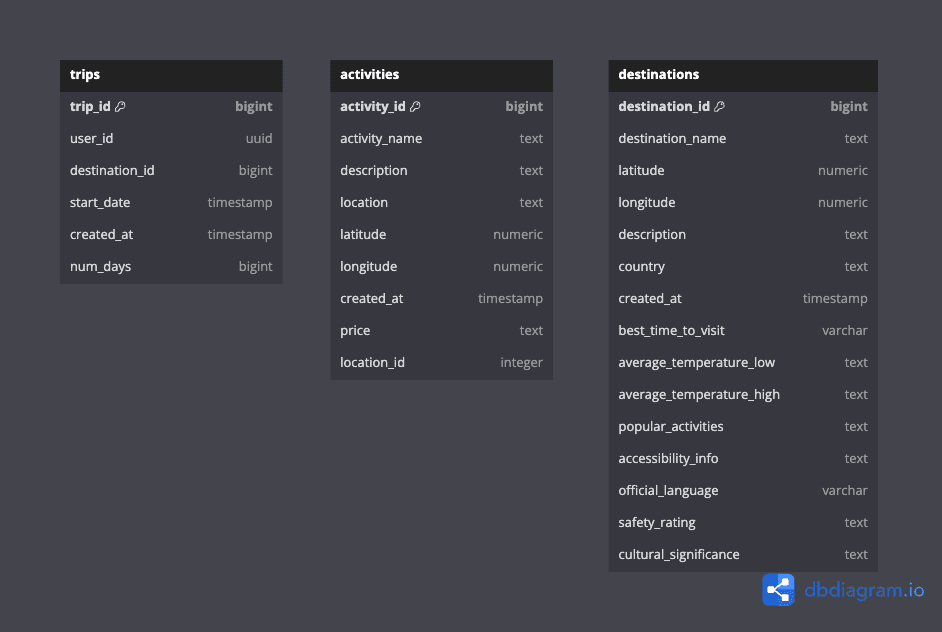Select description field in activities table
This screenshot has height=632, width=942.
coord(442,171)
